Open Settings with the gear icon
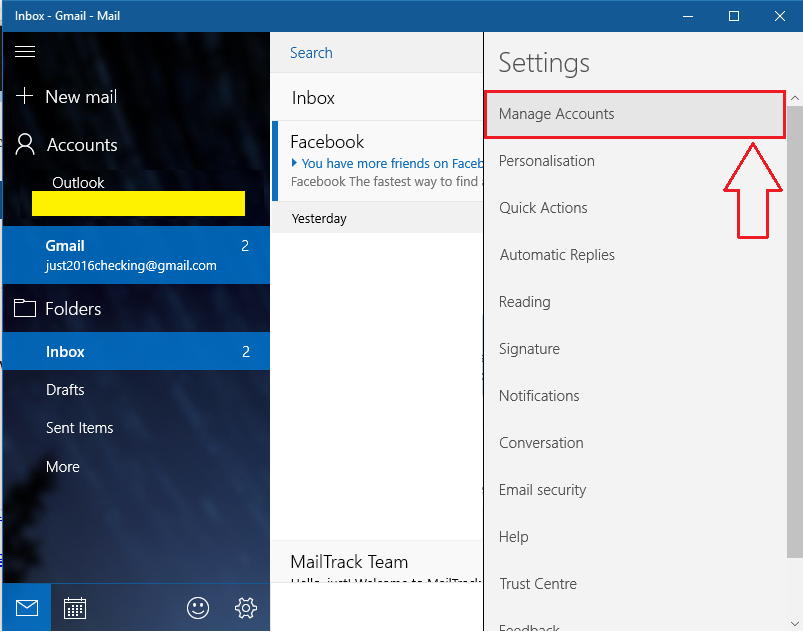This screenshot has width=803, height=633. point(246,607)
